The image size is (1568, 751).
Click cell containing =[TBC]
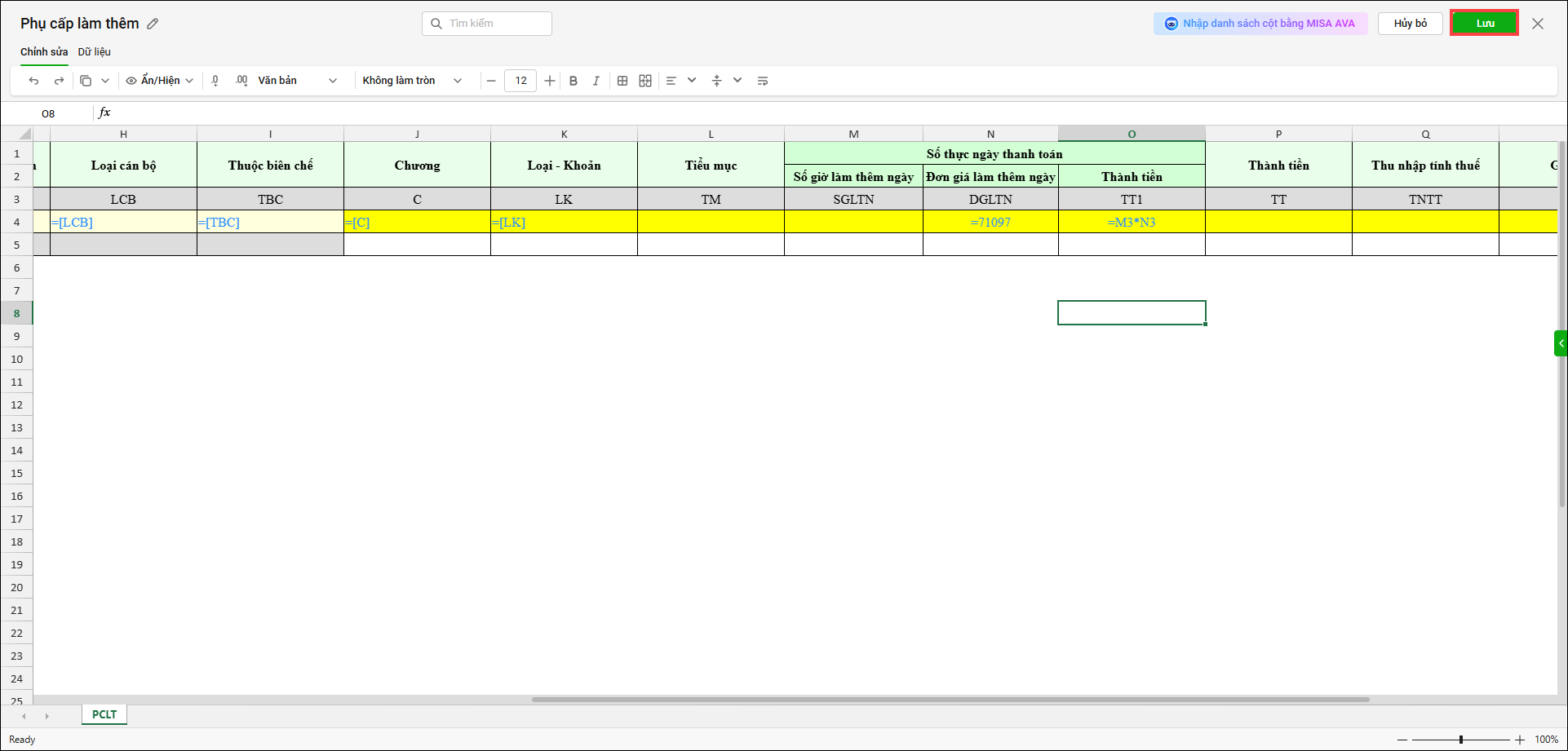click(270, 222)
